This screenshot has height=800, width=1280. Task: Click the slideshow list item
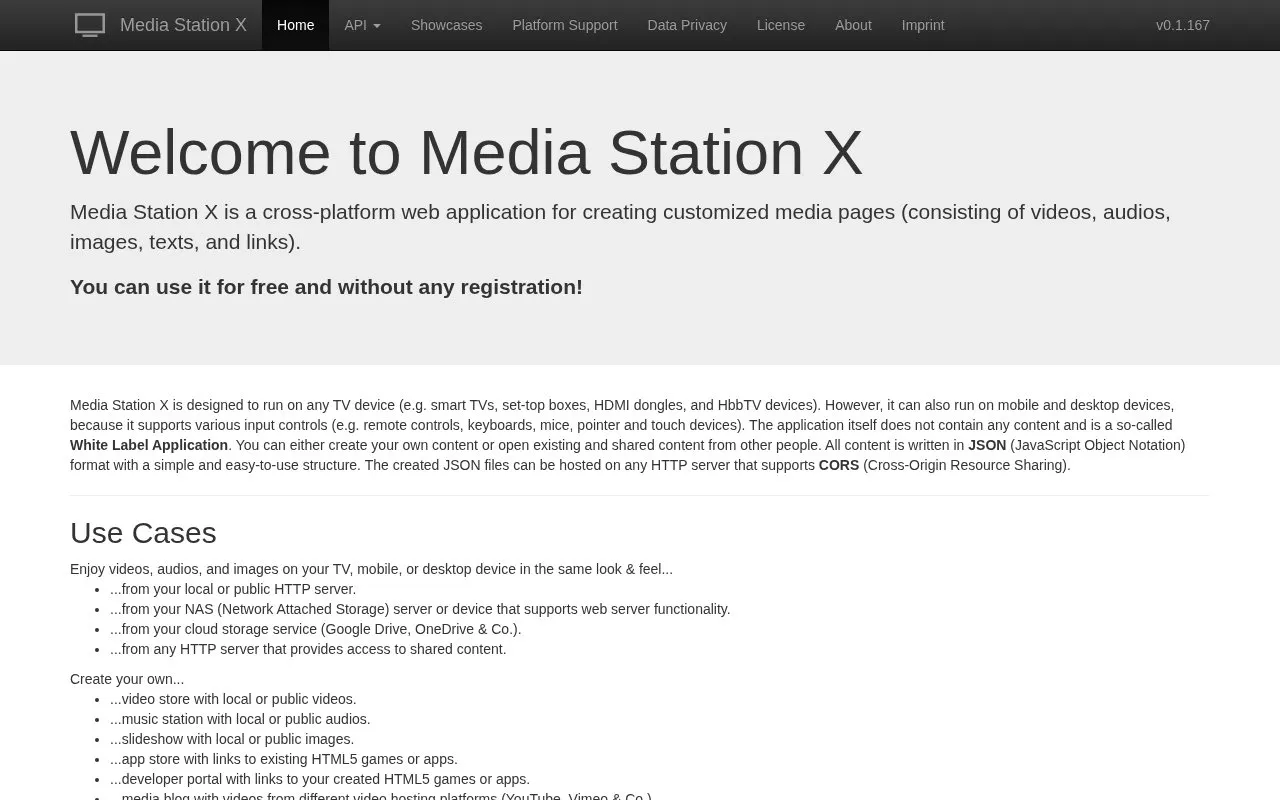pyautogui.click(x=232, y=739)
